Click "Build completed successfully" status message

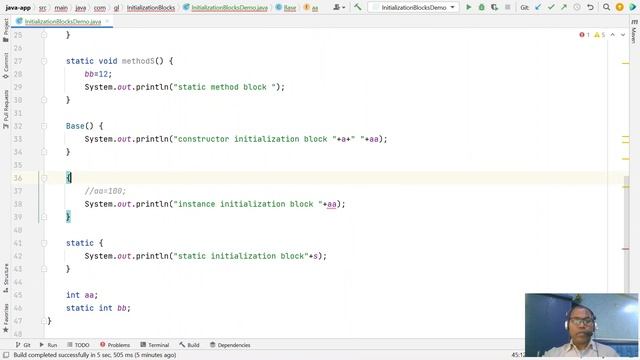coord(95,355)
